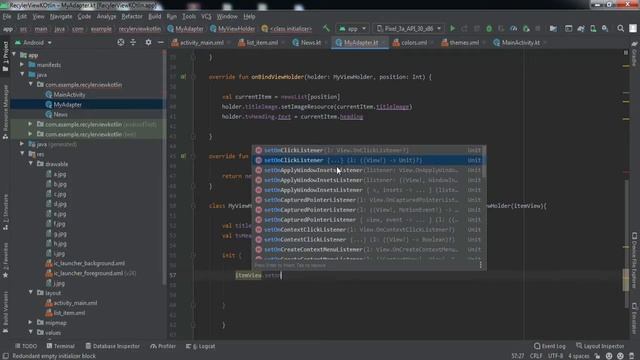Open the Refactor menu
This screenshot has height=360, width=640.
click(132, 17)
